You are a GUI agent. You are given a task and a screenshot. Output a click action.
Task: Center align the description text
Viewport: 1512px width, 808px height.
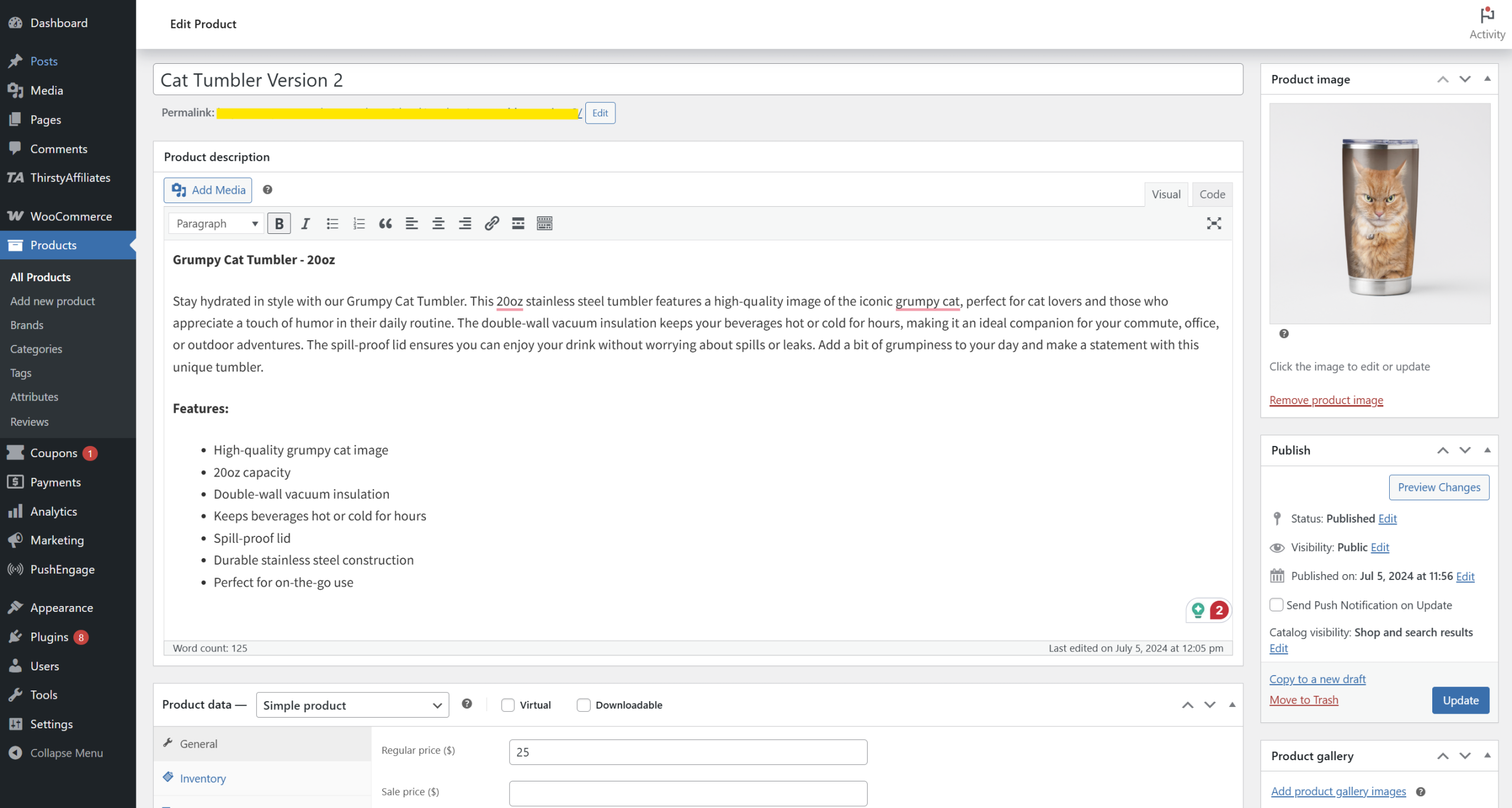tap(438, 223)
